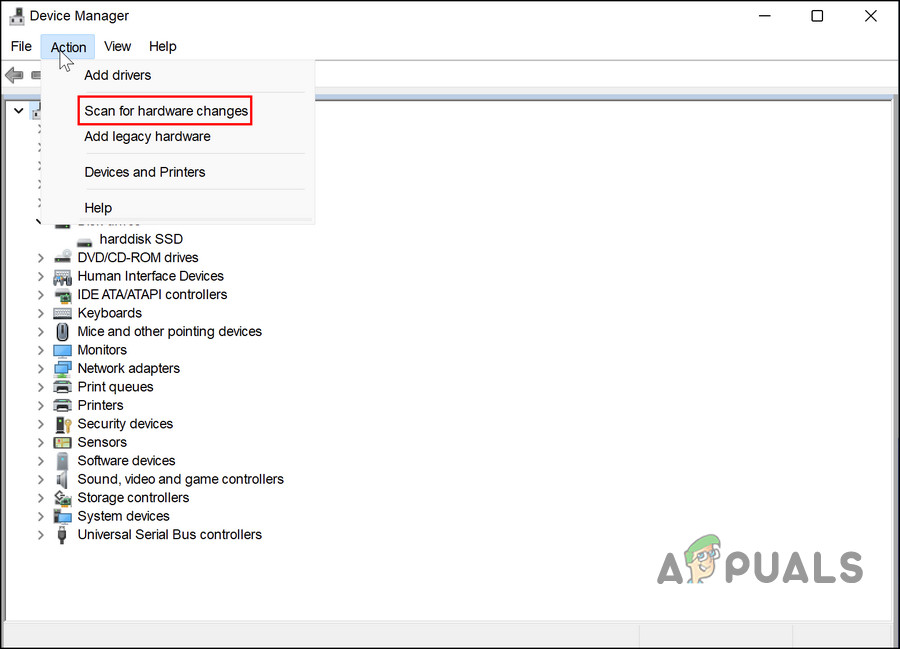Viewport: 900px width, 649px height.
Task: Select DVD/CD-ROM drives label
Action: [138, 258]
